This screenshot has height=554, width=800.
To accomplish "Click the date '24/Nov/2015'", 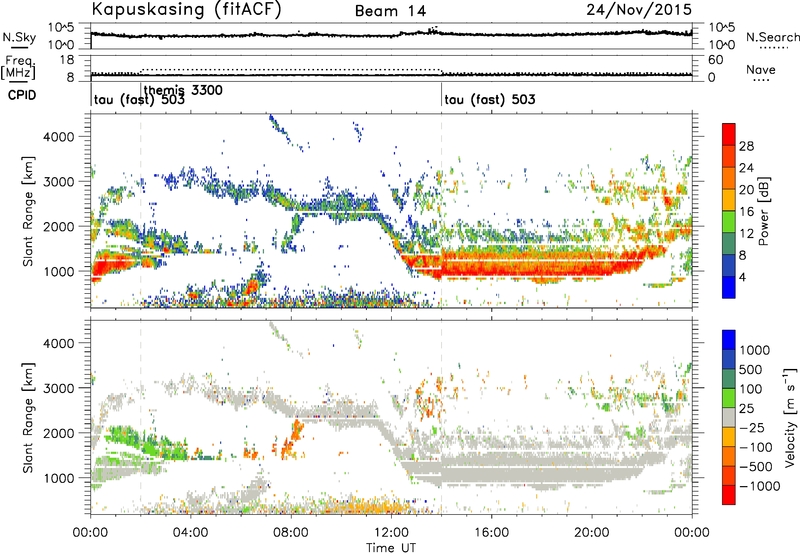I will click(x=639, y=9).
